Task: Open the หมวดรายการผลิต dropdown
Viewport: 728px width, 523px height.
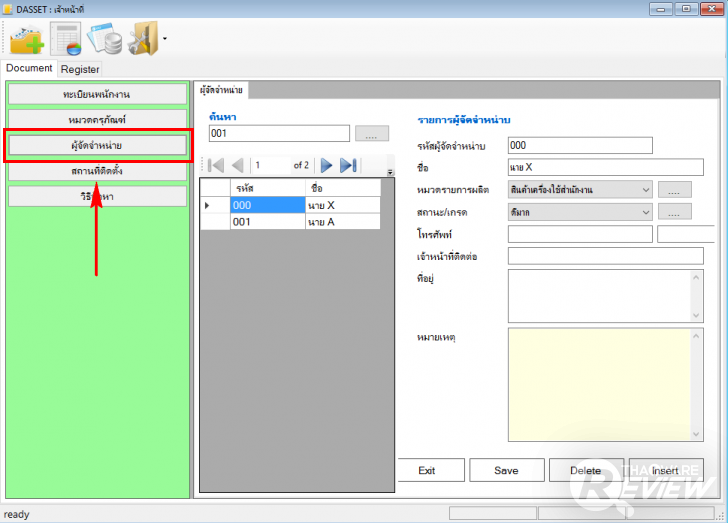Action: pyautogui.click(x=580, y=190)
